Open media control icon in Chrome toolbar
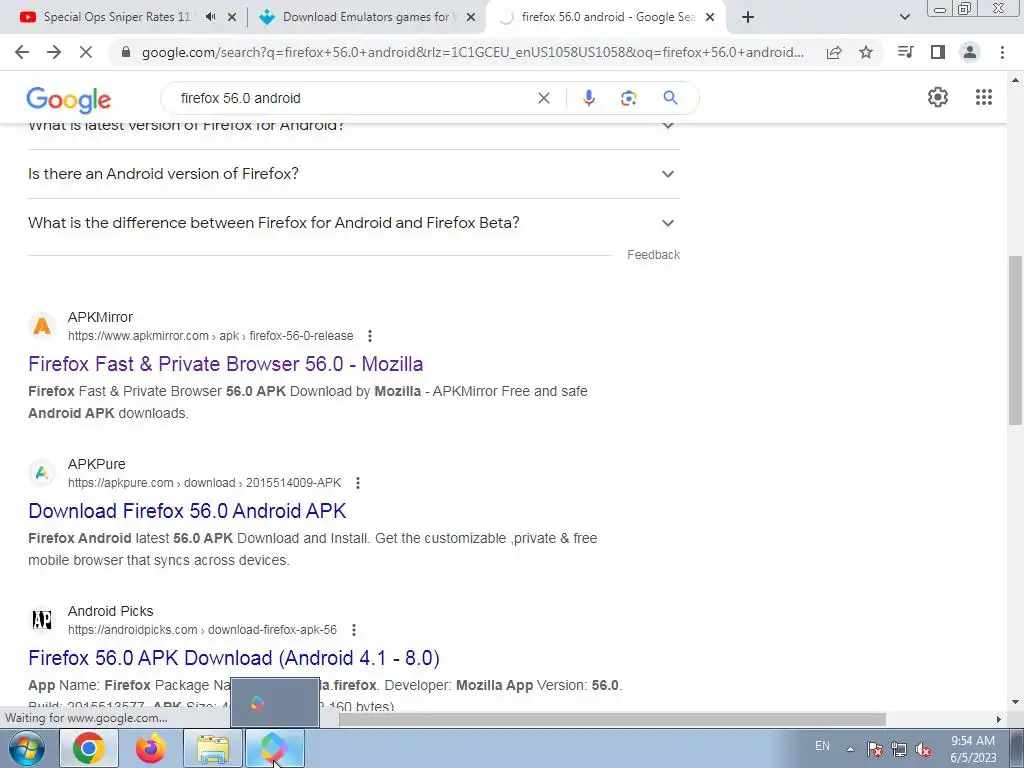The width and height of the screenshot is (1024, 768). 905,52
